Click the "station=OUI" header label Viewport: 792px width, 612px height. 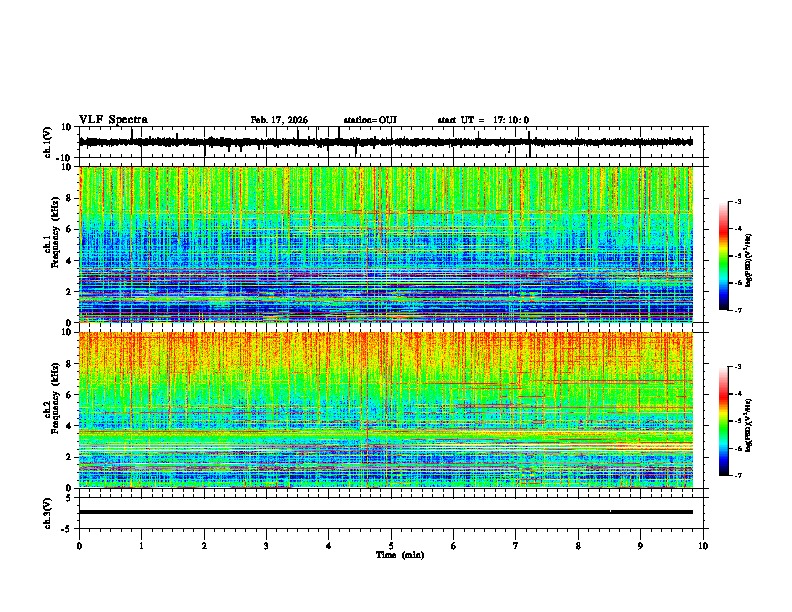coord(370,120)
